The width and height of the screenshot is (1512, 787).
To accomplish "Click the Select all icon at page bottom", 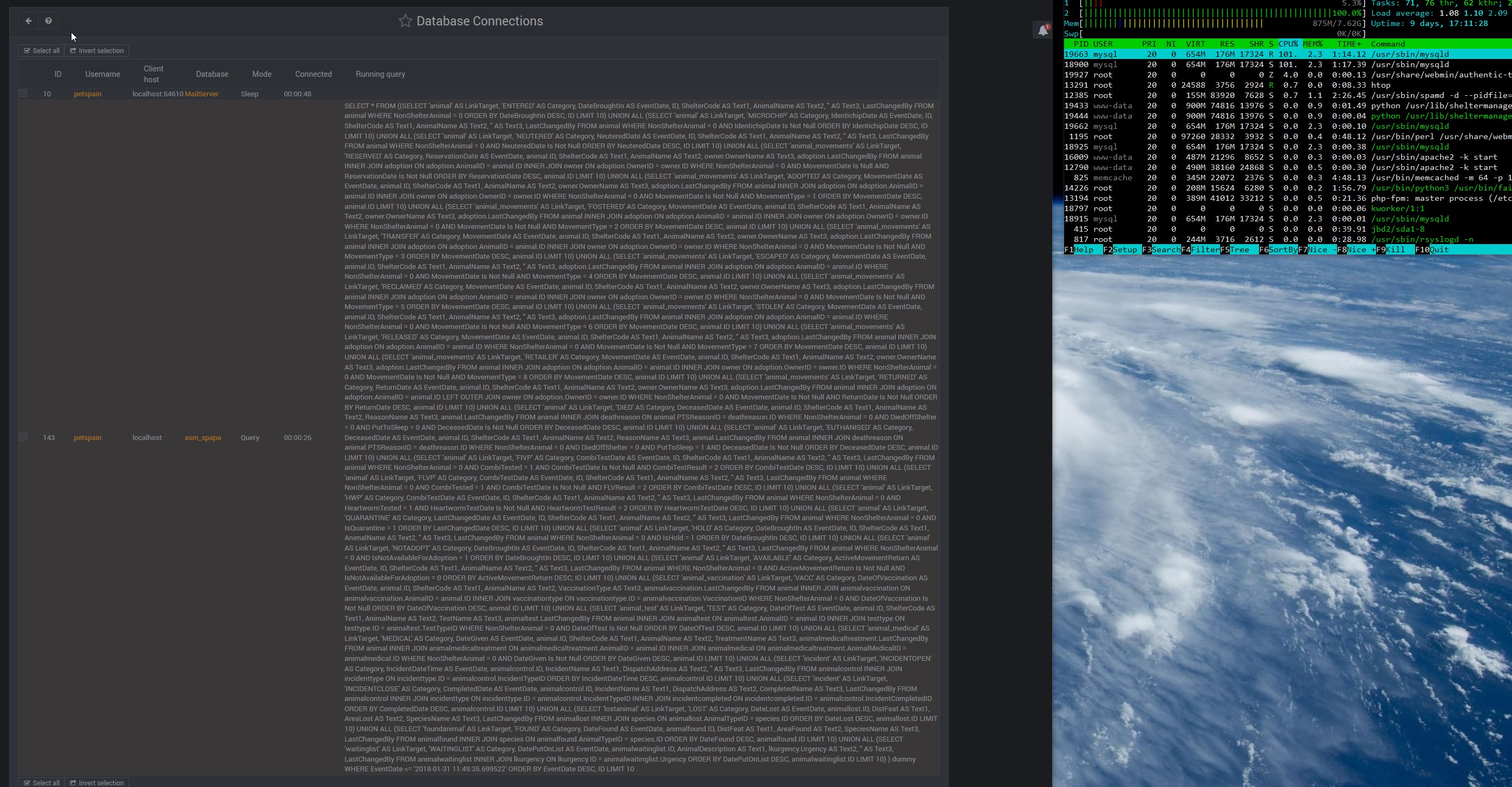I will tap(27, 782).
